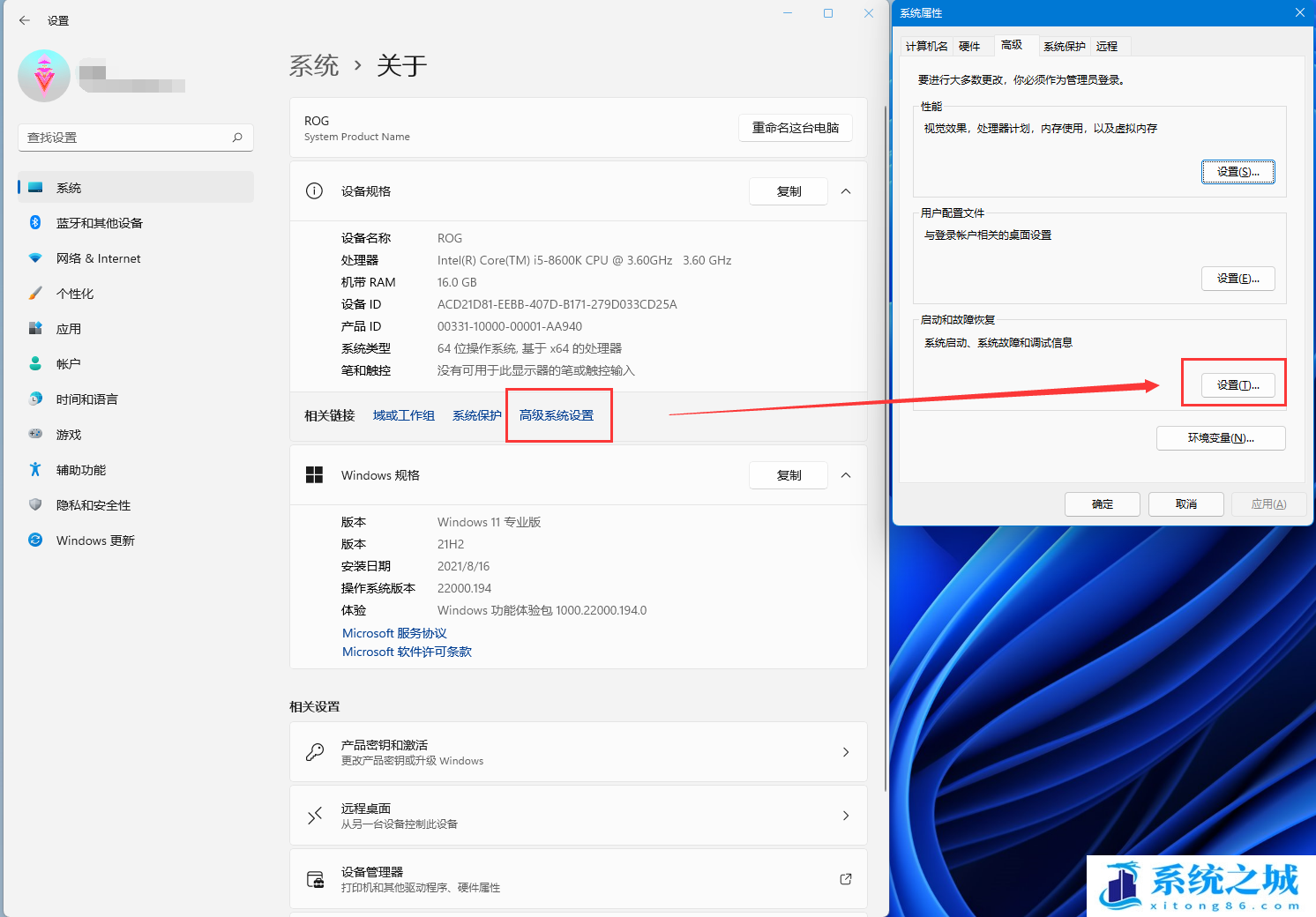Click the 查找设置 search field
Viewport: 1316px width, 917px height.
pos(136,138)
